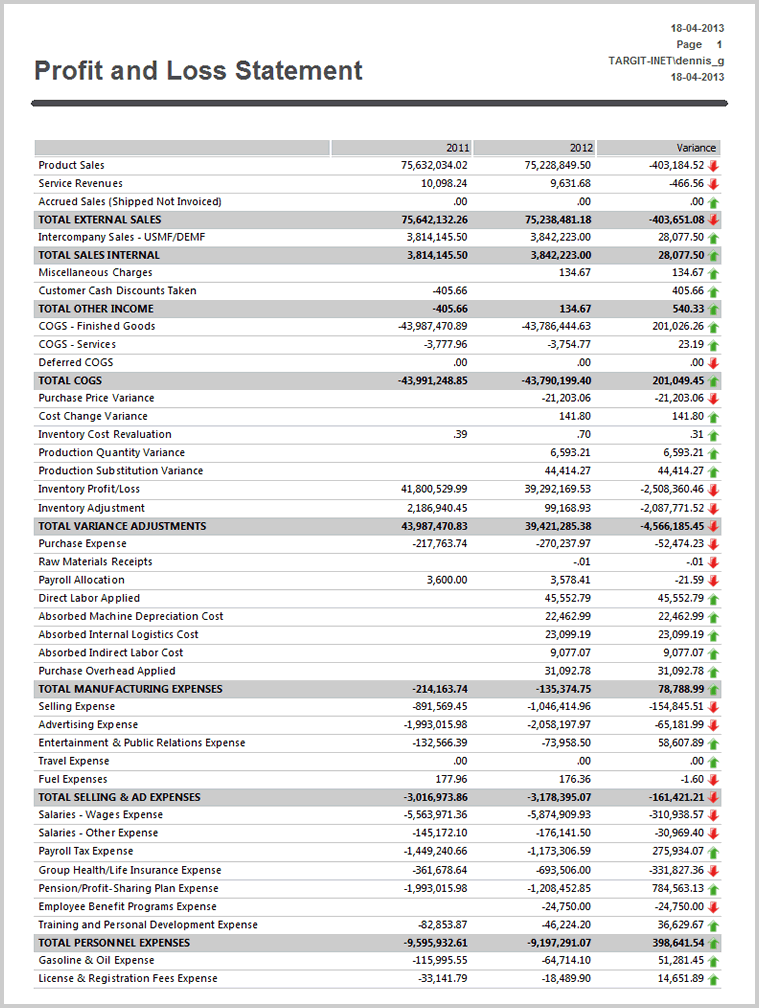The image size is (759, 1008).
Task: Click green arrow on TOTAL MANUFACTURING EXPENSES row
Action: (x=713, y=690)
